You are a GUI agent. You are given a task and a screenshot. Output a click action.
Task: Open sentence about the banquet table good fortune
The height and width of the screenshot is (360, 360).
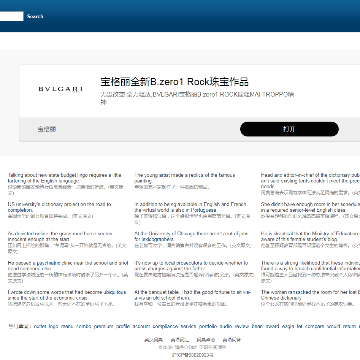click(193, 295)
